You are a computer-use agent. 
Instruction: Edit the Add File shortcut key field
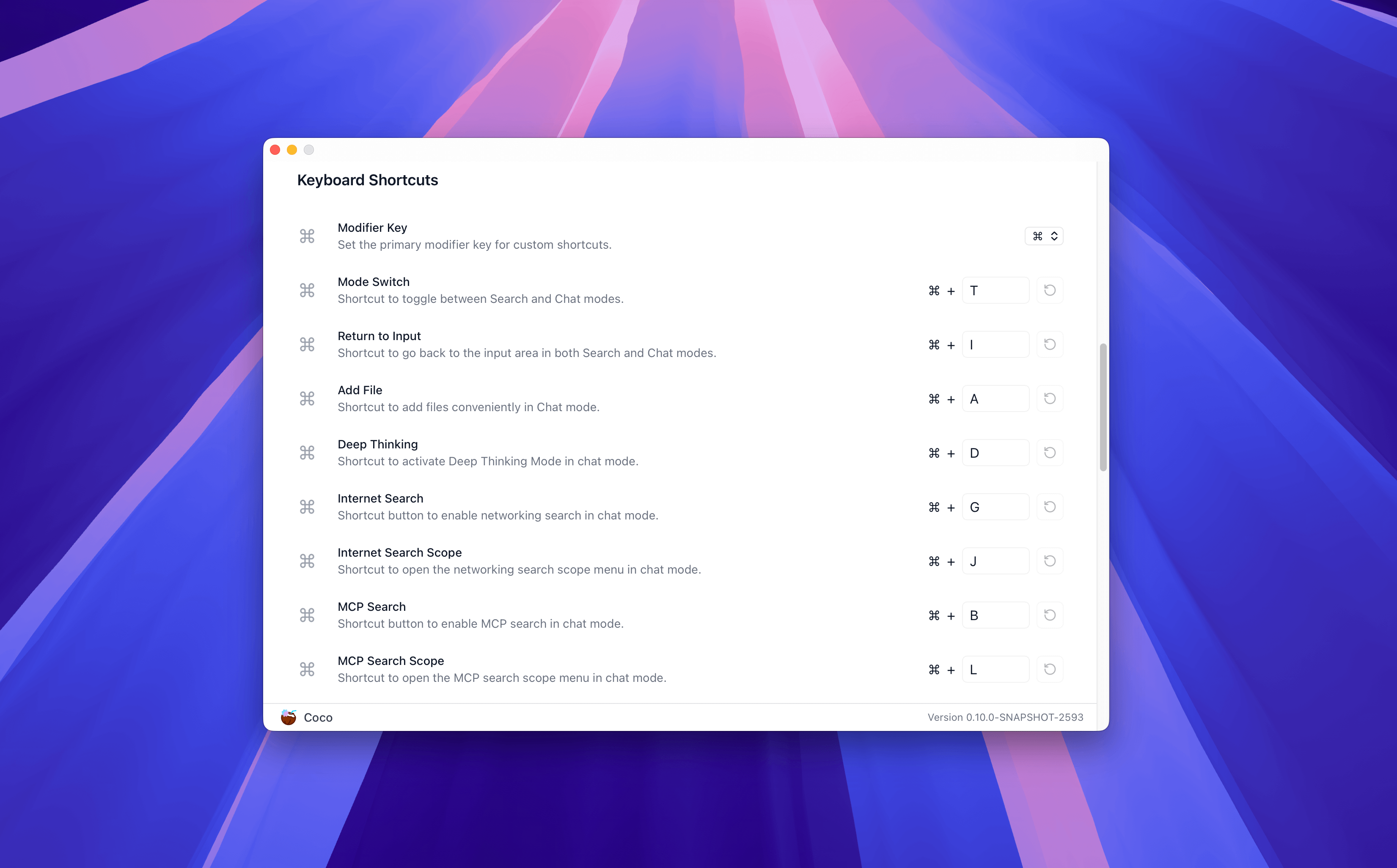(995, 398)
